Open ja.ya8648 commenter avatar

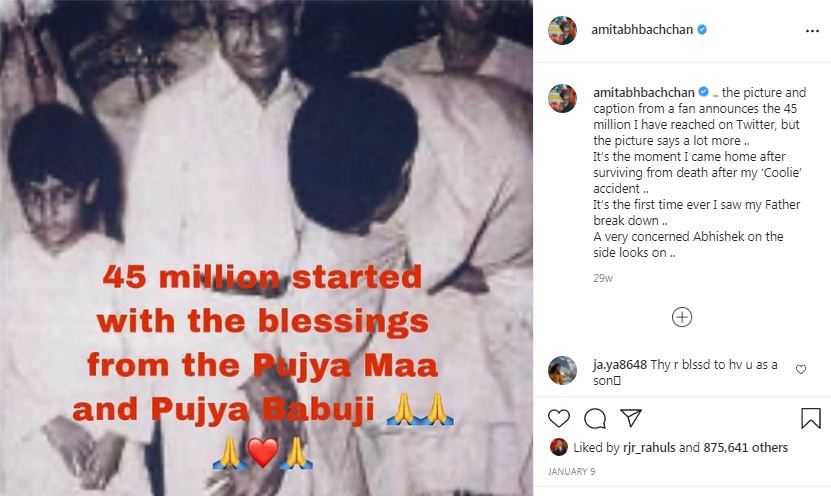coord(562,370)
